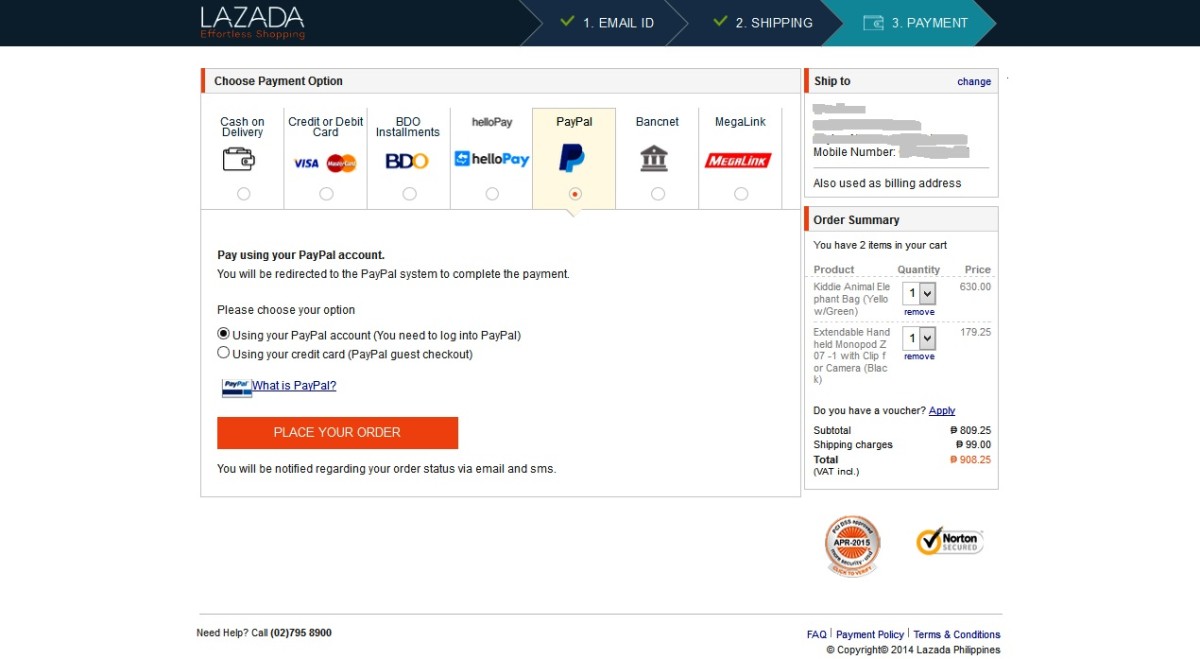Select the Cash on Delivery radio button

pos(243,194)
